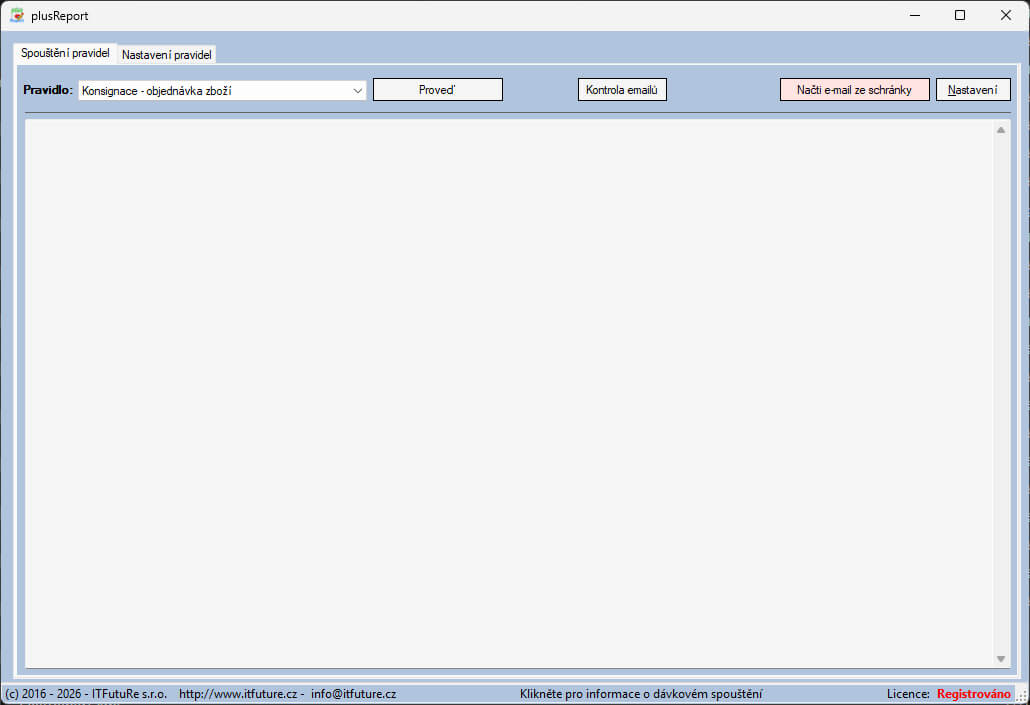Click the scrollbar up arrow
The height and width of the screenshot is (705, 1030).
[1001, 130]
